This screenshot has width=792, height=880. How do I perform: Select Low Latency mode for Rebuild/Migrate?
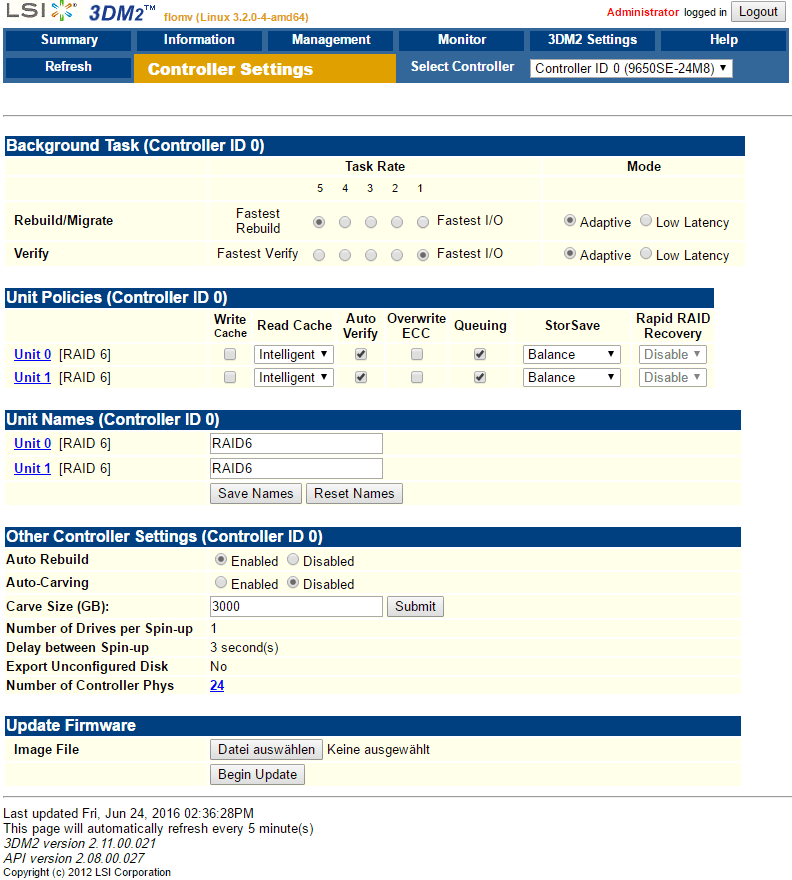[646, 221]
